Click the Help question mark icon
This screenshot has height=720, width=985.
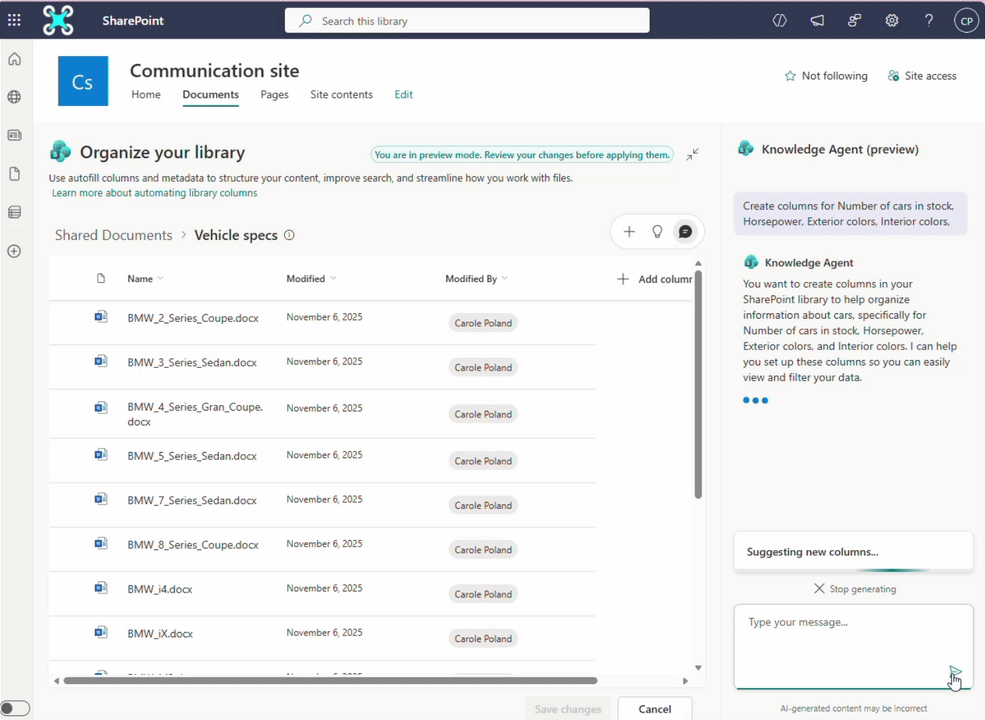pos(928,20)
